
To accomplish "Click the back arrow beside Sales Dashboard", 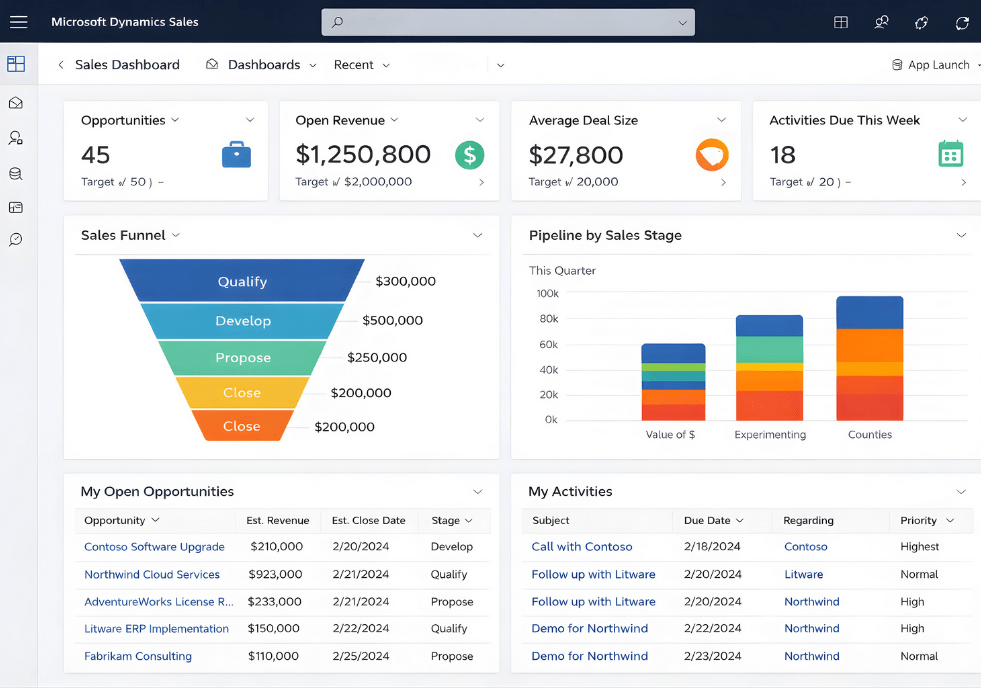I will pyautogui.click(x=61, y=65).
